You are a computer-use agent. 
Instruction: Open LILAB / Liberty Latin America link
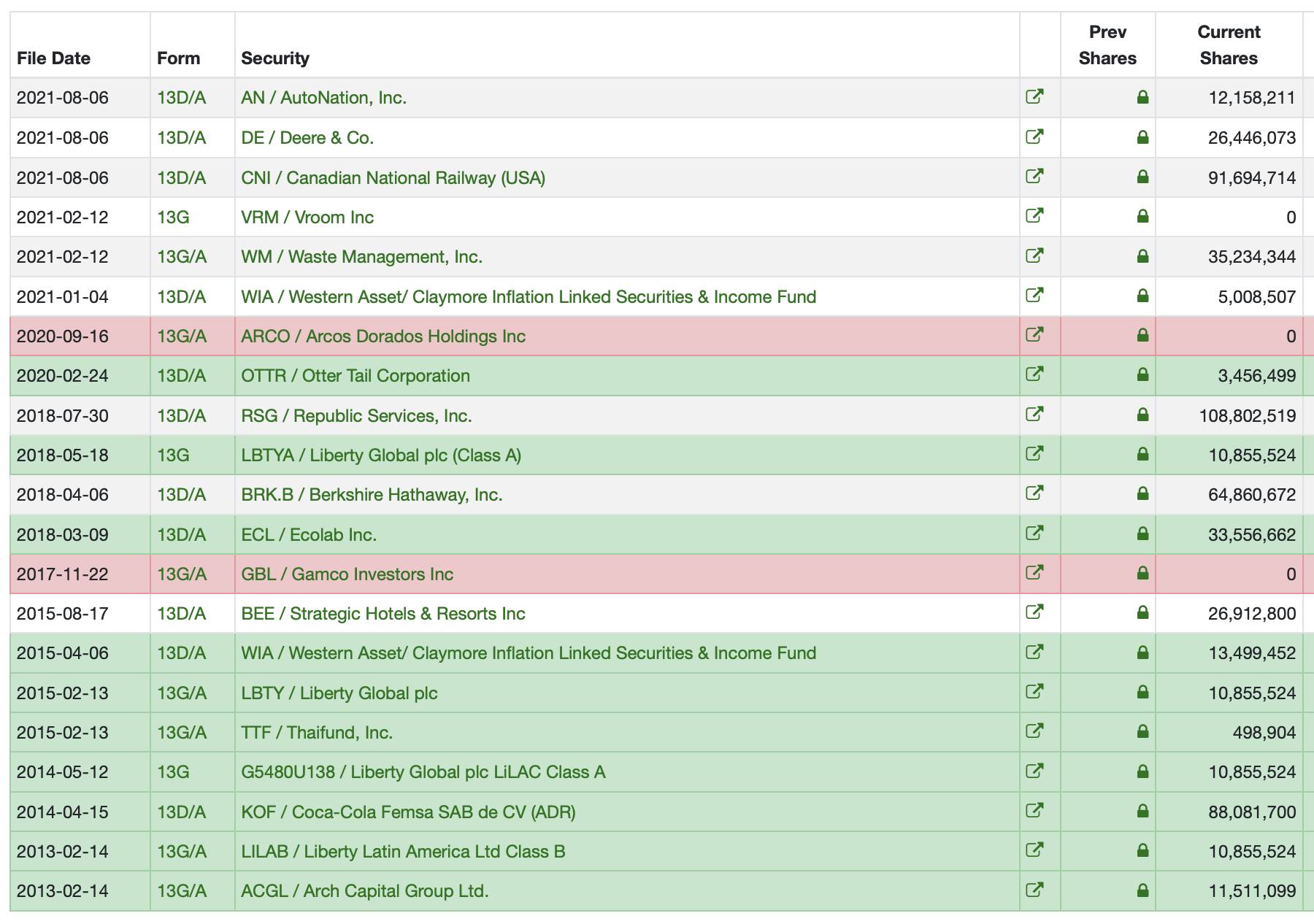coord(403,852)
